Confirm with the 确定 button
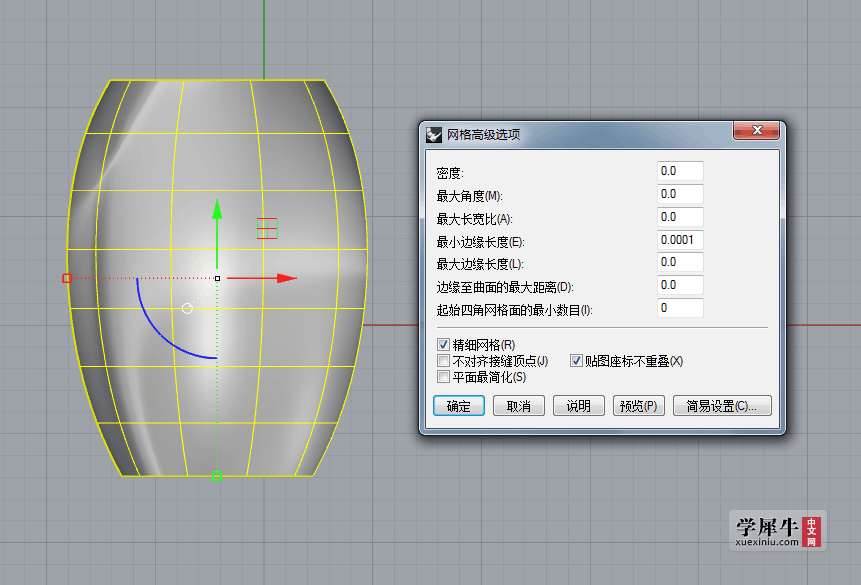This screenshot has width=861, height=585. pos(459,406)
